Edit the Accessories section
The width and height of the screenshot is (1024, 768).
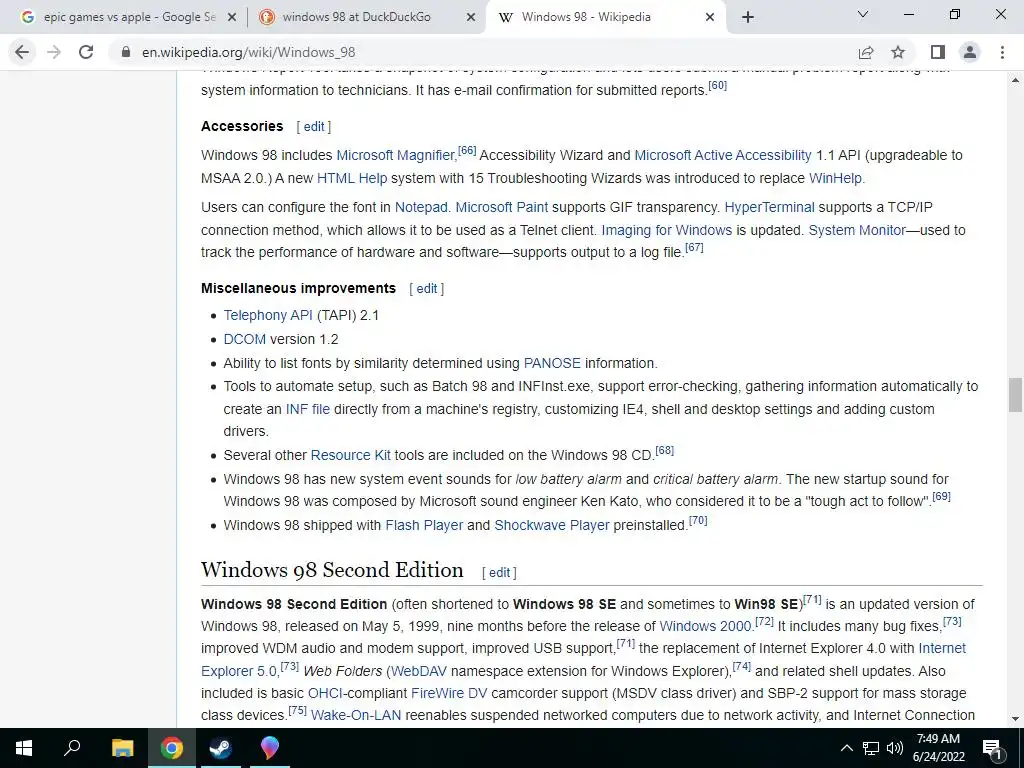(x=313, y=127)
